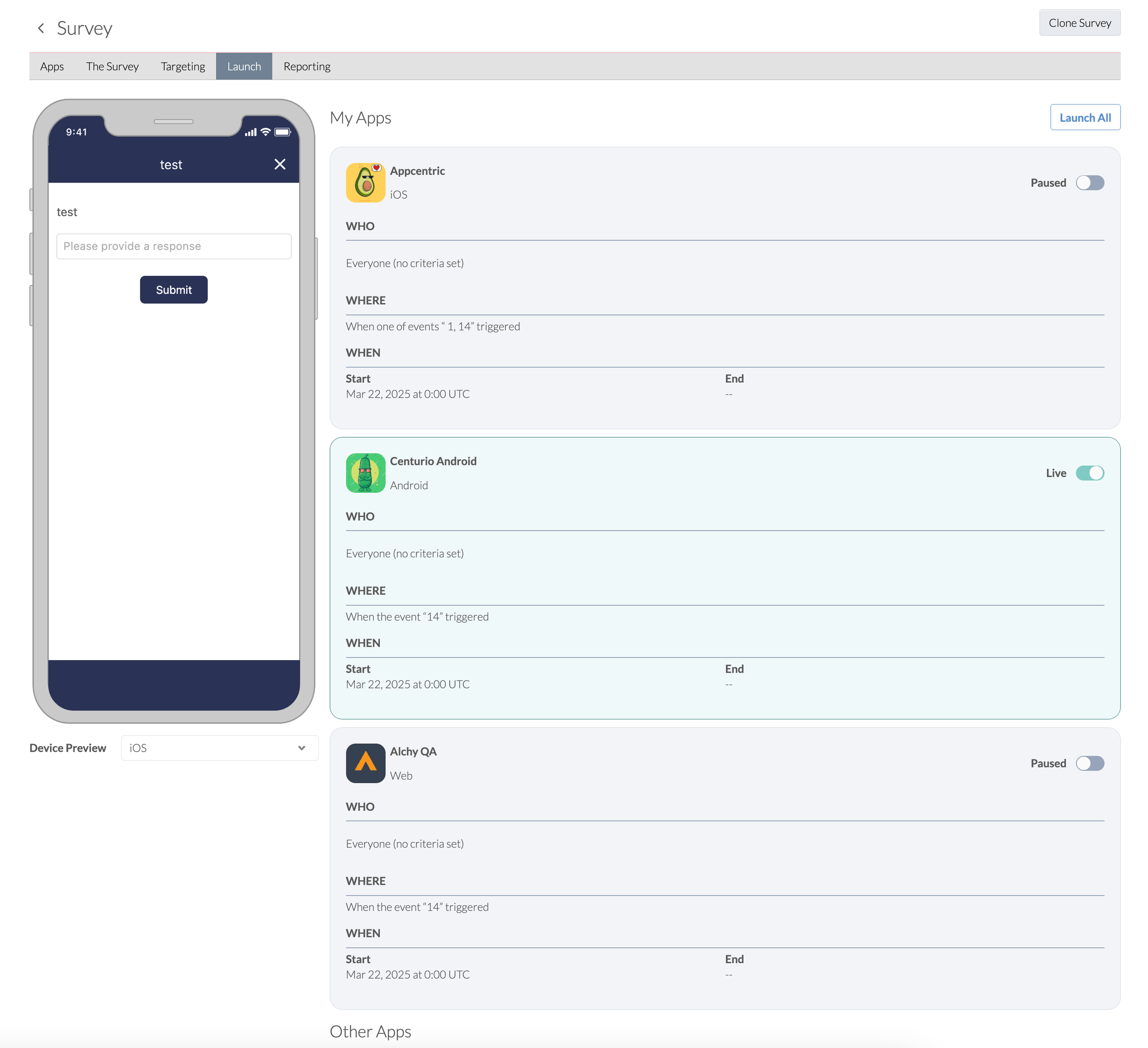Click the battery icon in phone preview

[x=283, y=132]
